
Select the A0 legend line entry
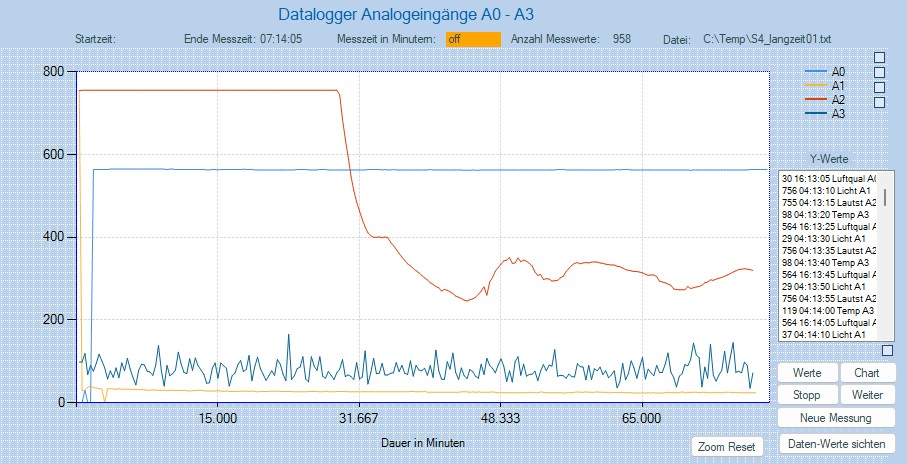824,72
